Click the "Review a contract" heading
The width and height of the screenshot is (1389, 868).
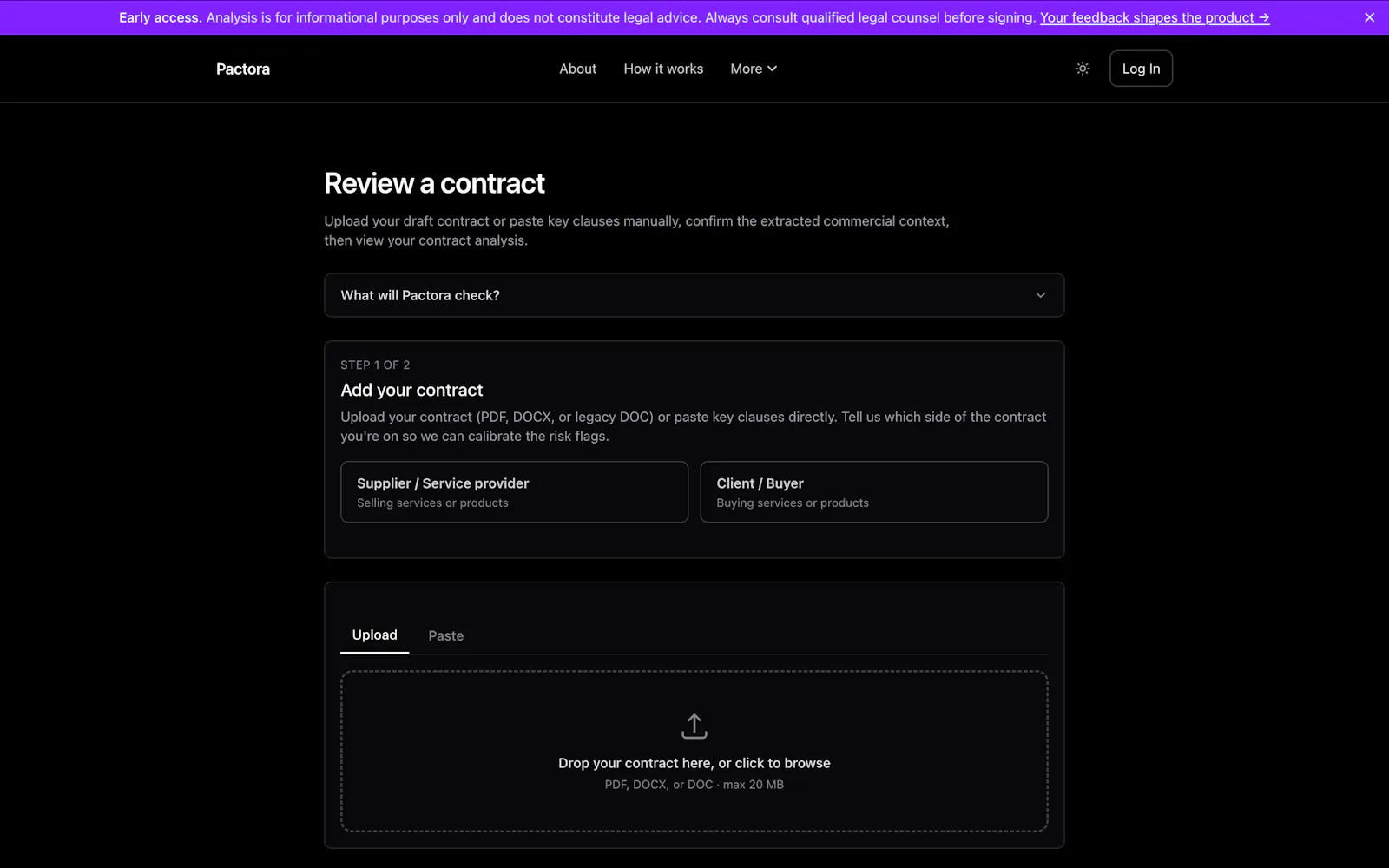[435, 183]
